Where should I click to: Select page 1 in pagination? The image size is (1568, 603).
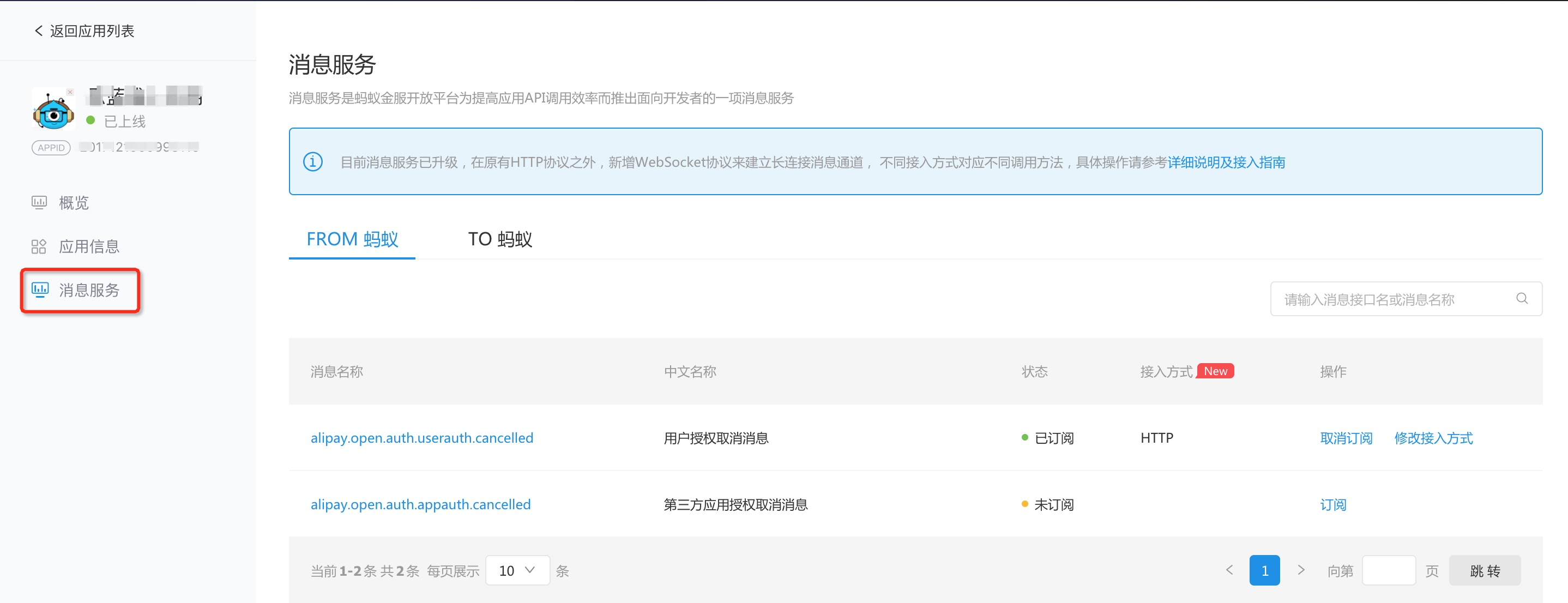pos(1264,570)
